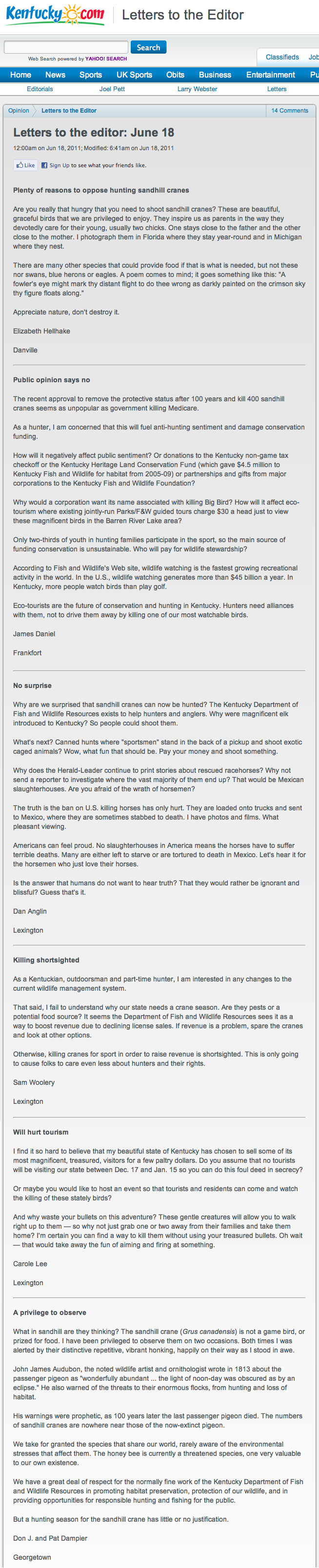View the 14 Comments link
319x1568 pixels.
pos(289,111)
